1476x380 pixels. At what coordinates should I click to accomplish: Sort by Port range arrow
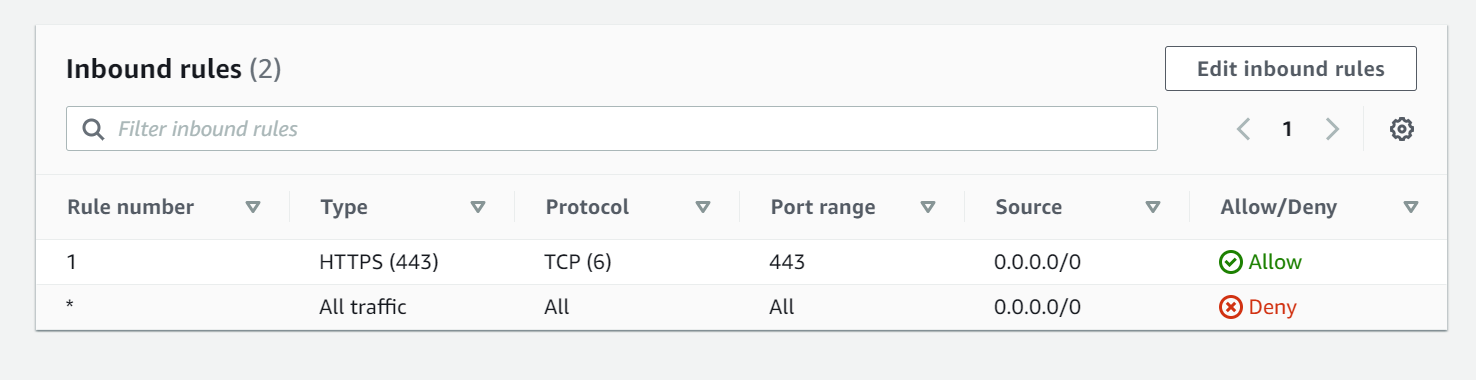coord(928,207)
